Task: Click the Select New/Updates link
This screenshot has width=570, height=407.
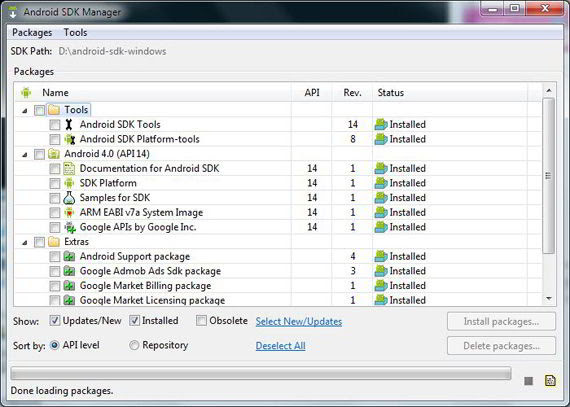Action: point(299,322)
